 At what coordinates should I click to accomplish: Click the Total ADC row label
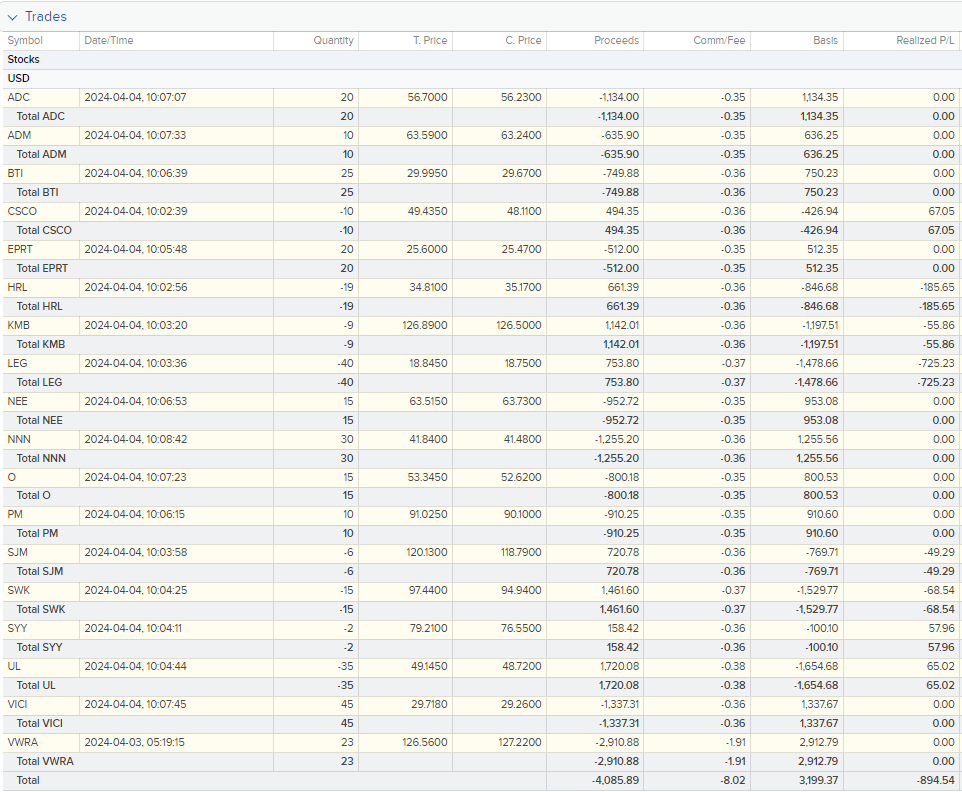40,117
